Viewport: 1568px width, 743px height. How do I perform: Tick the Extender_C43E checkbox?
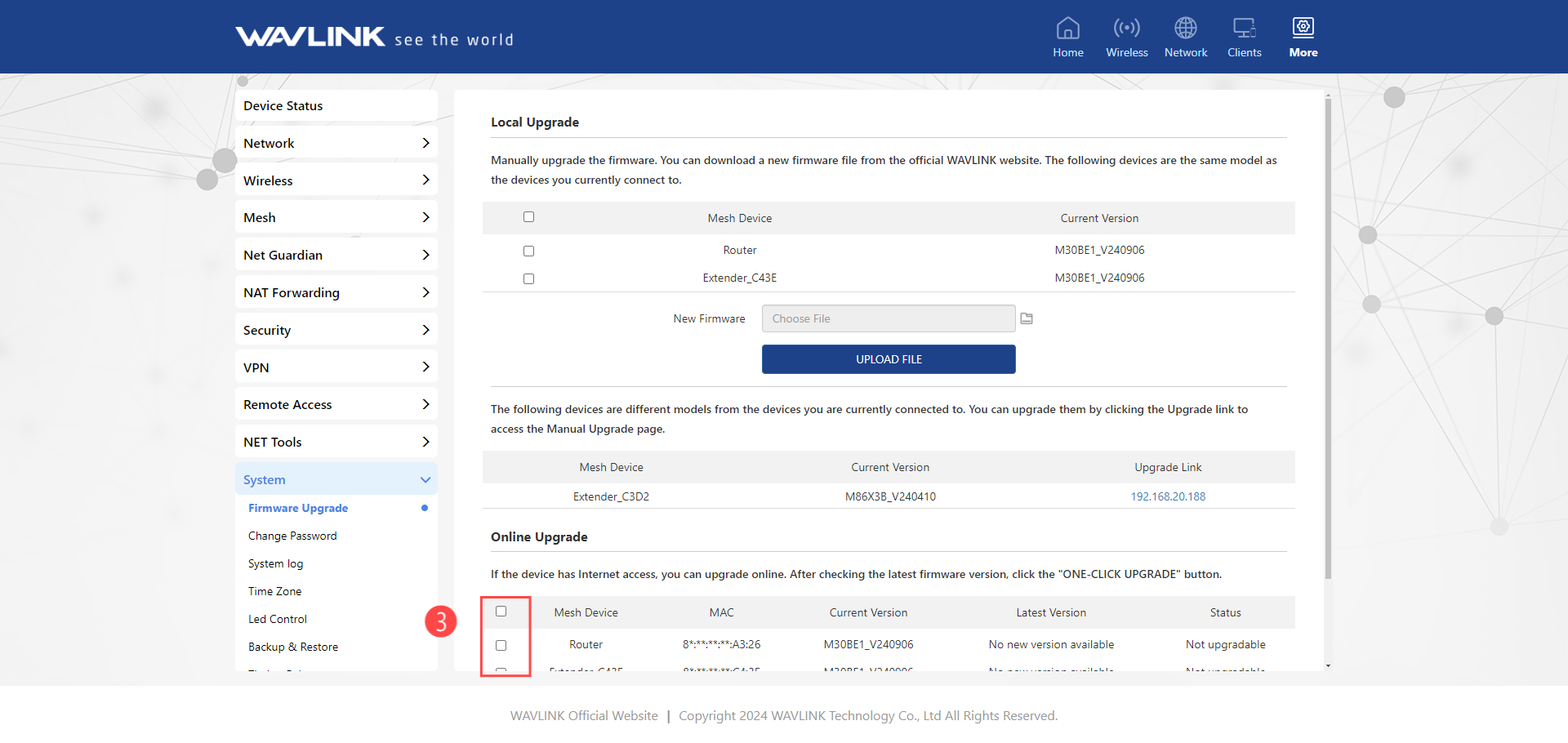tap(528, 278)
